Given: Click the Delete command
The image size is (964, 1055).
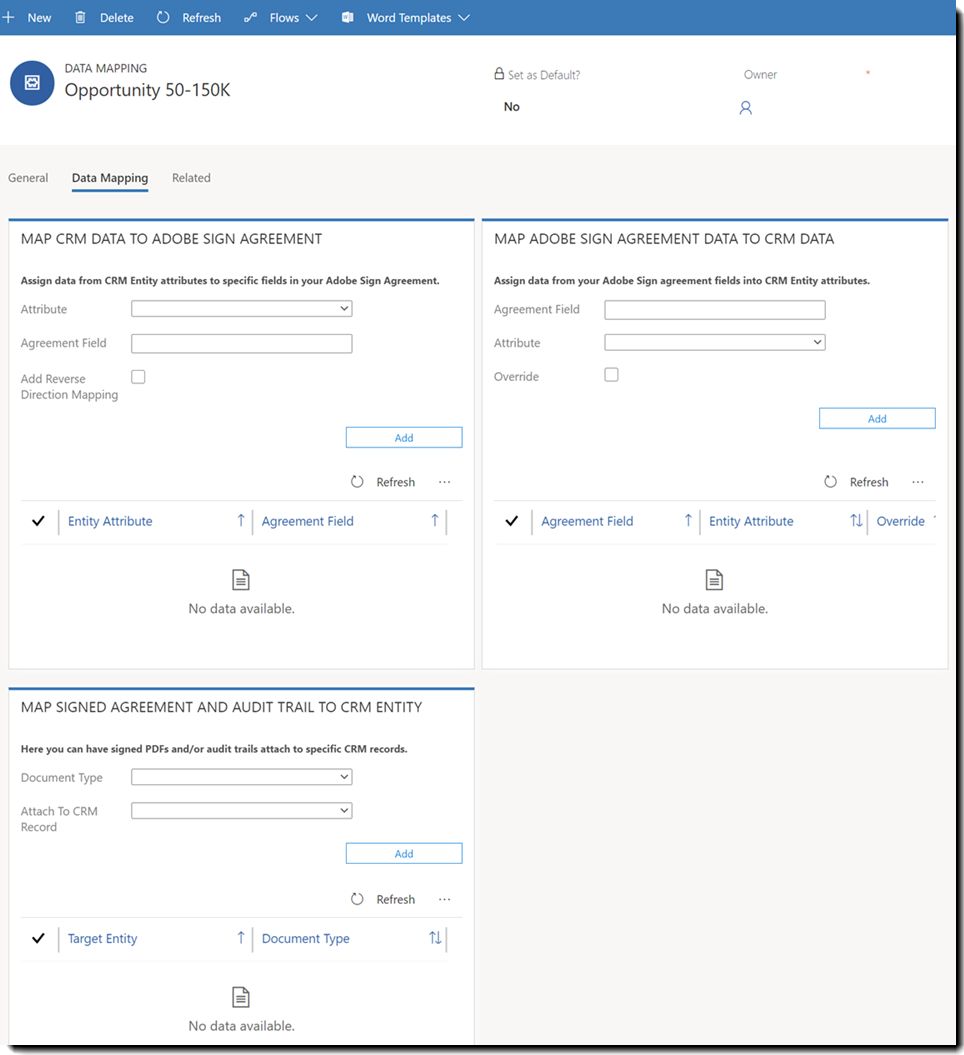Looking at the screenshot, I should tap(116, 18).
